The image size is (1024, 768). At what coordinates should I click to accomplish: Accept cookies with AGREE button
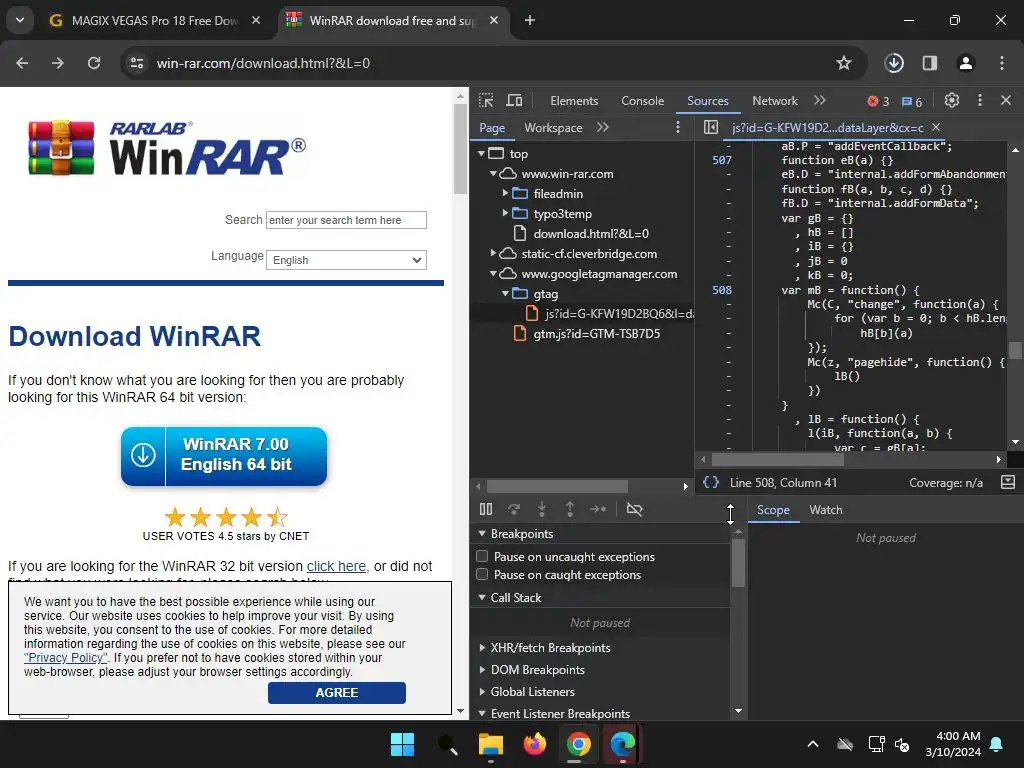336,693
